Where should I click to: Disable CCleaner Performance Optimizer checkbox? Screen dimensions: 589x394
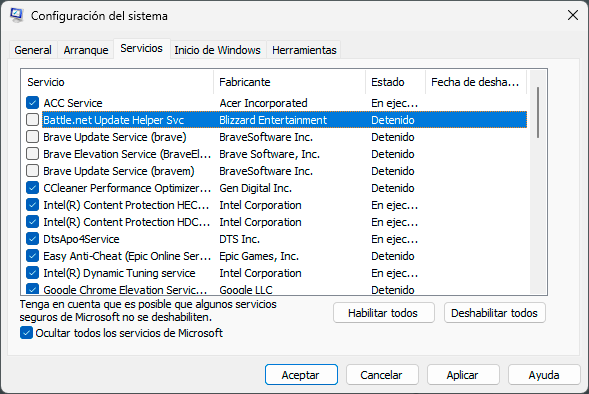pos(32,188)
